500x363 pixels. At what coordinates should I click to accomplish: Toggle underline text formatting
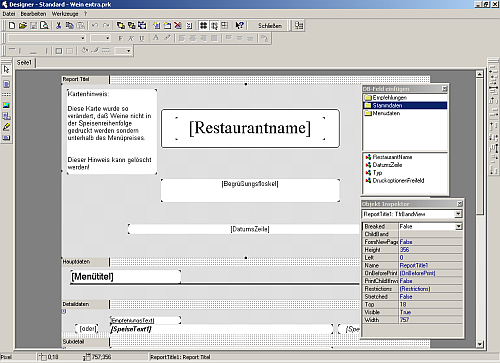point(142,38)
